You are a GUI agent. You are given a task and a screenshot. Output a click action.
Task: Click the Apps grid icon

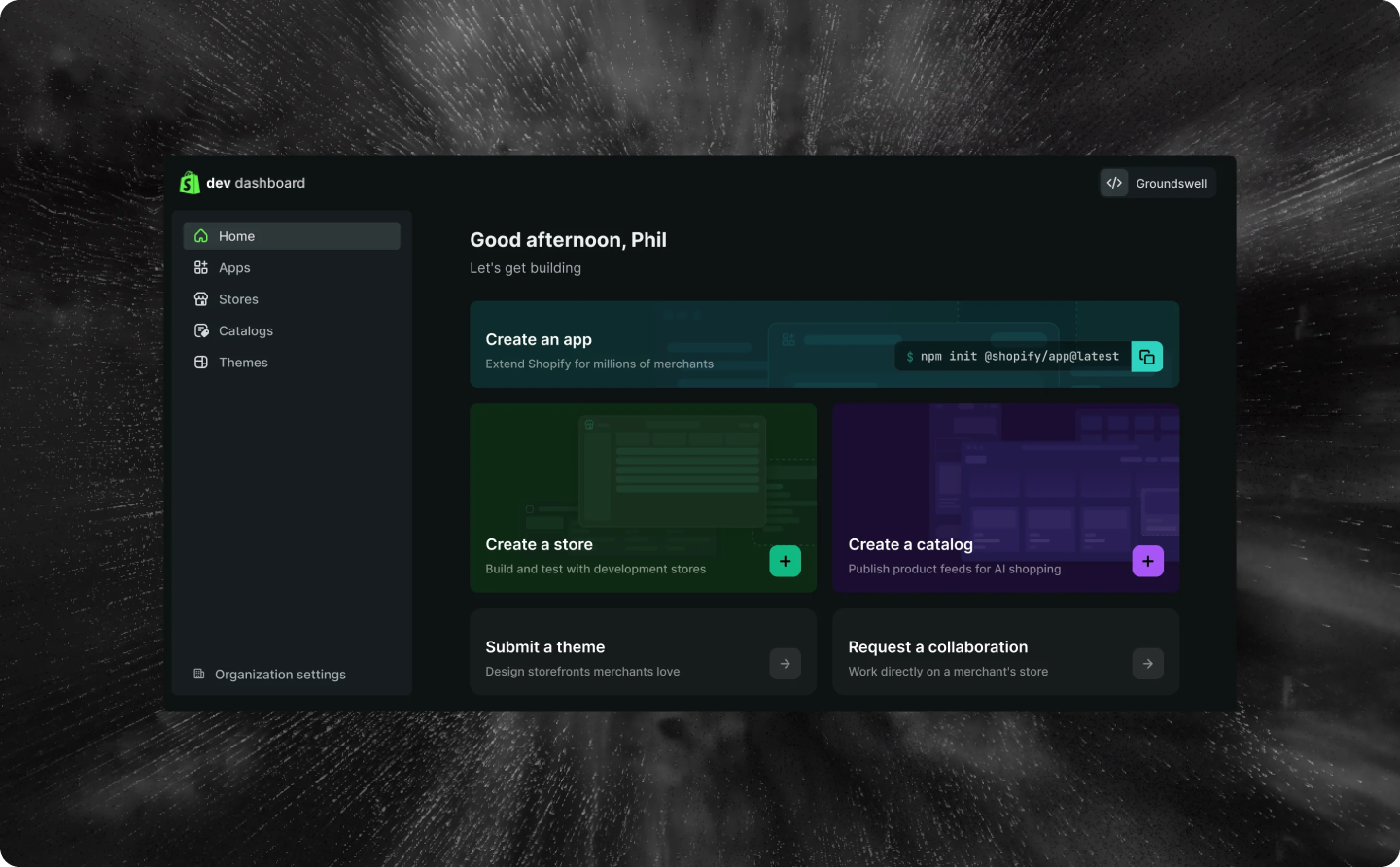(x=201, y=267)
